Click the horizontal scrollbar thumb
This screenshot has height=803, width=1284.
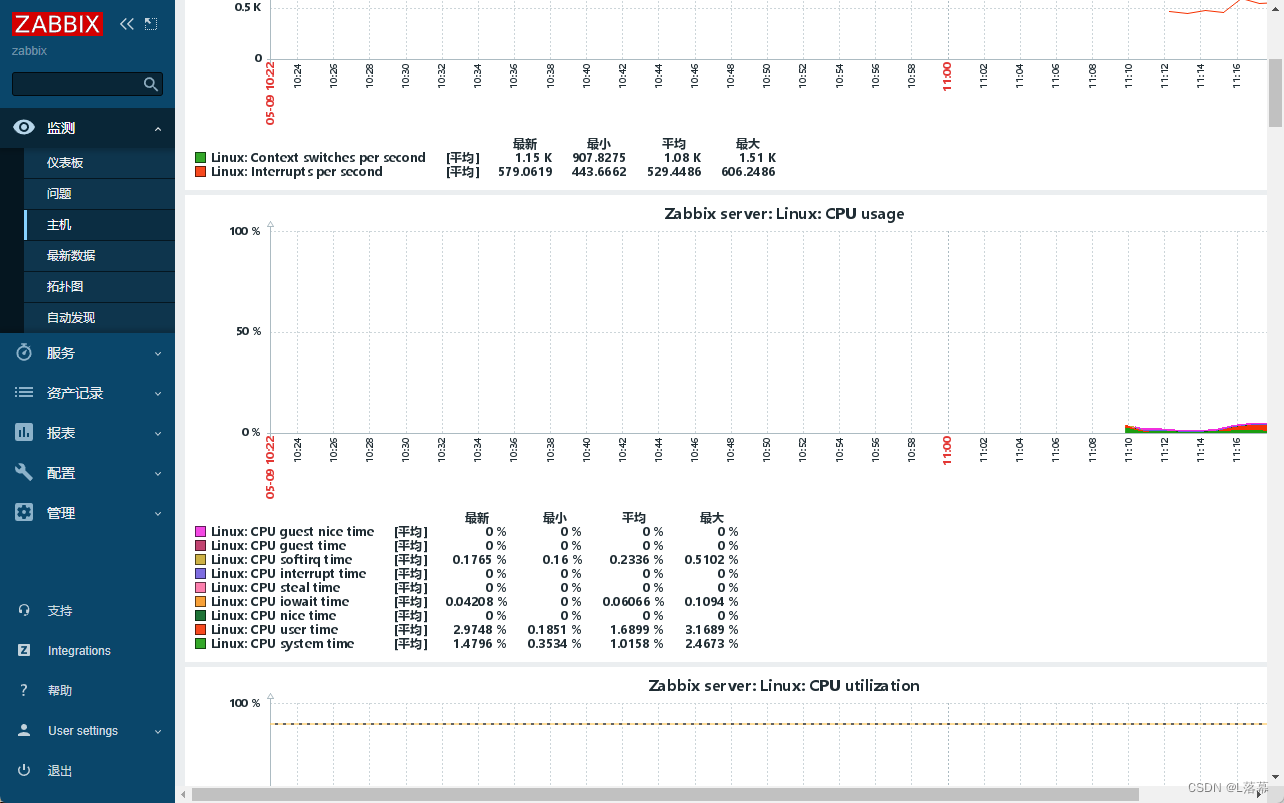[x=665, y=794]
